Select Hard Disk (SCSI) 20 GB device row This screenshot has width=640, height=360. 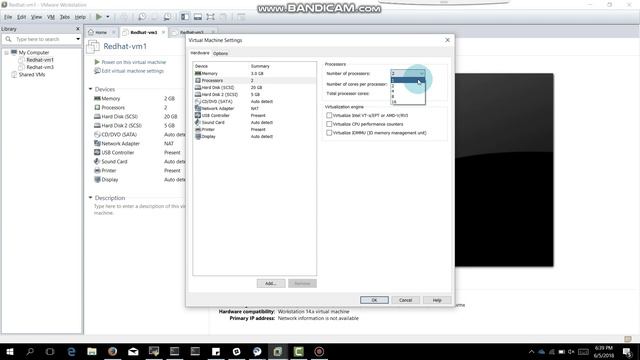tap(254, 87)
